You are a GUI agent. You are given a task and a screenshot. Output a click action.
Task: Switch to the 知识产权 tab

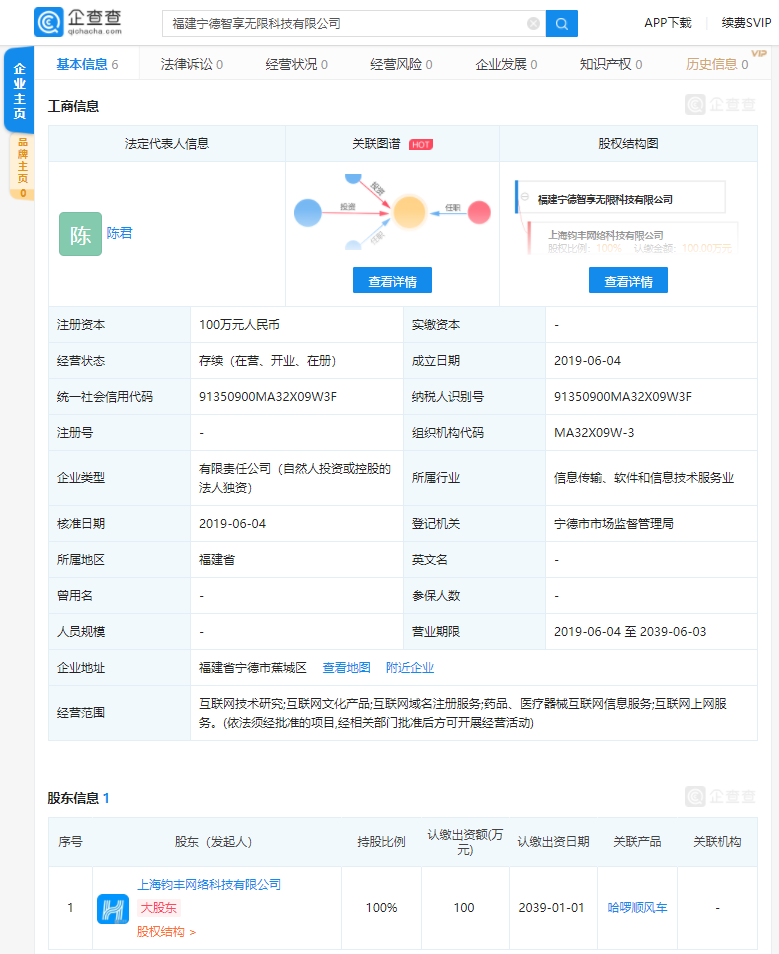pyautogui.click(x=610, y=64)
